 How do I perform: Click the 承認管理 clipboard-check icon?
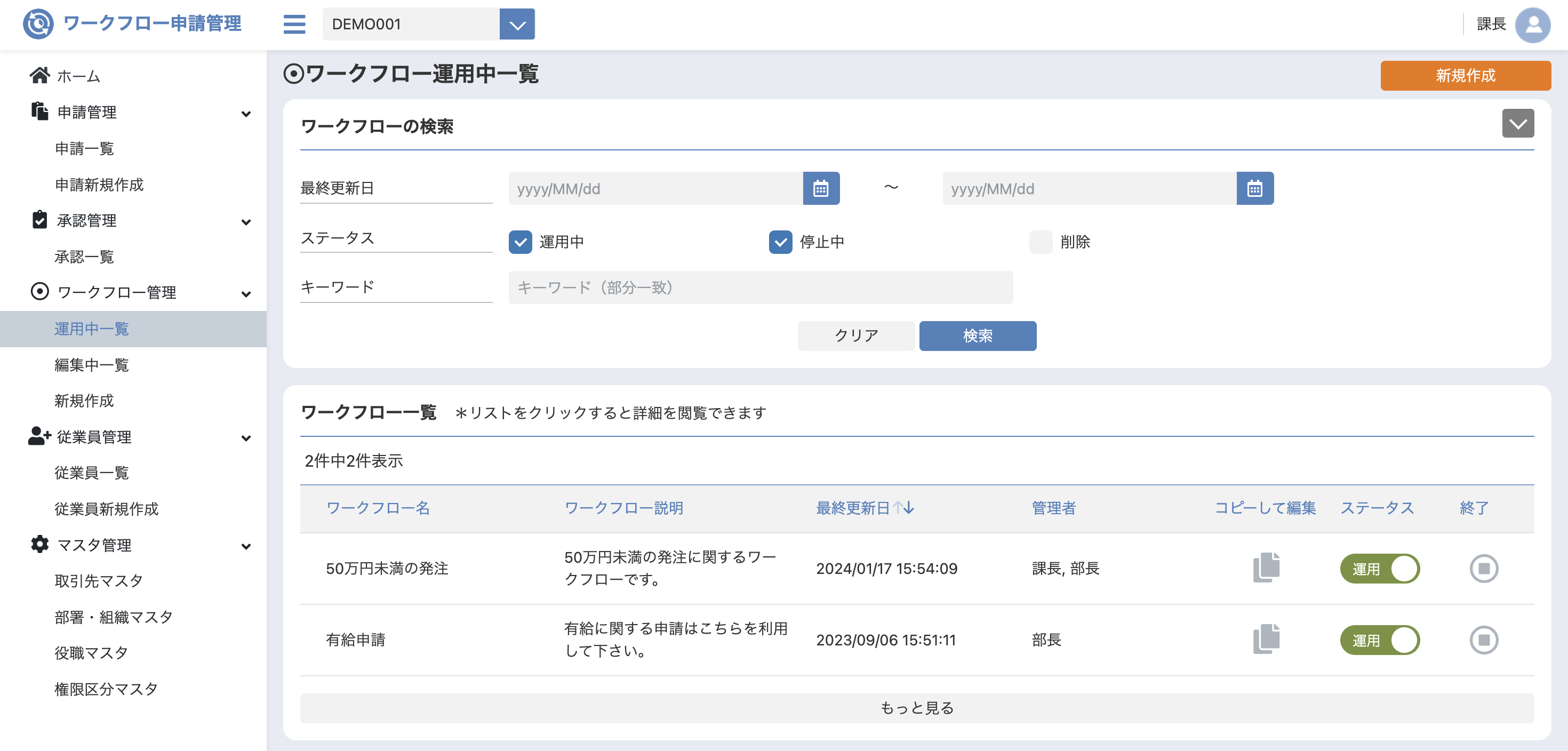point(39,220)
